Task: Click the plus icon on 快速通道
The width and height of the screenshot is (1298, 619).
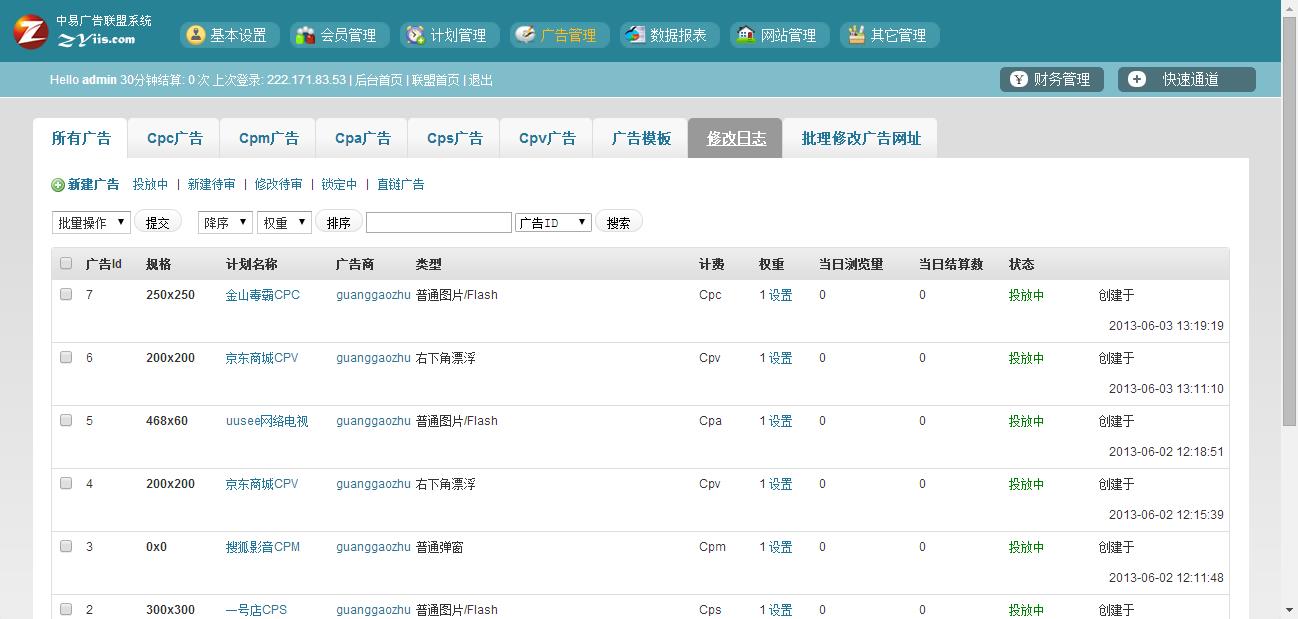Action: coord(1137,79)
